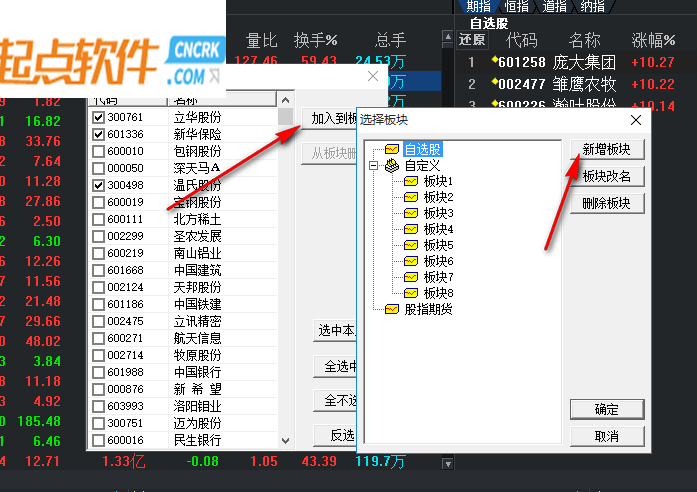This screenshot has width=697, height=492.
Task: Click stock name 牧原股份 in list
Action: pos(197,356)
